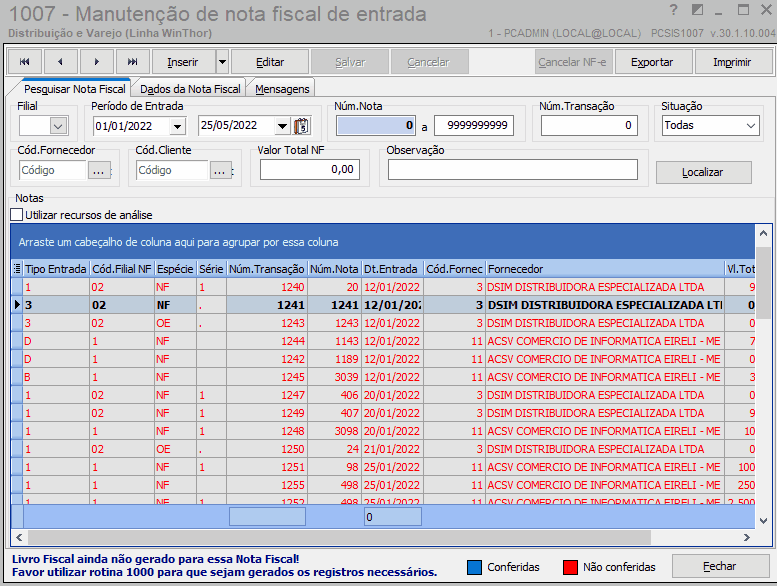Sort by Série column header
Viewport: 777px width, 586px height.
point(212,269)
